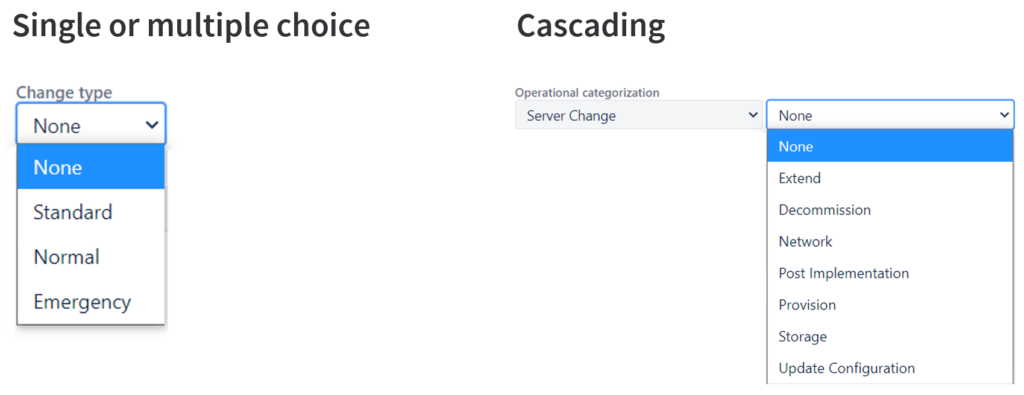1024x395 pixels.
Task: Pick Post Implementation option
Action: [890, 273]
